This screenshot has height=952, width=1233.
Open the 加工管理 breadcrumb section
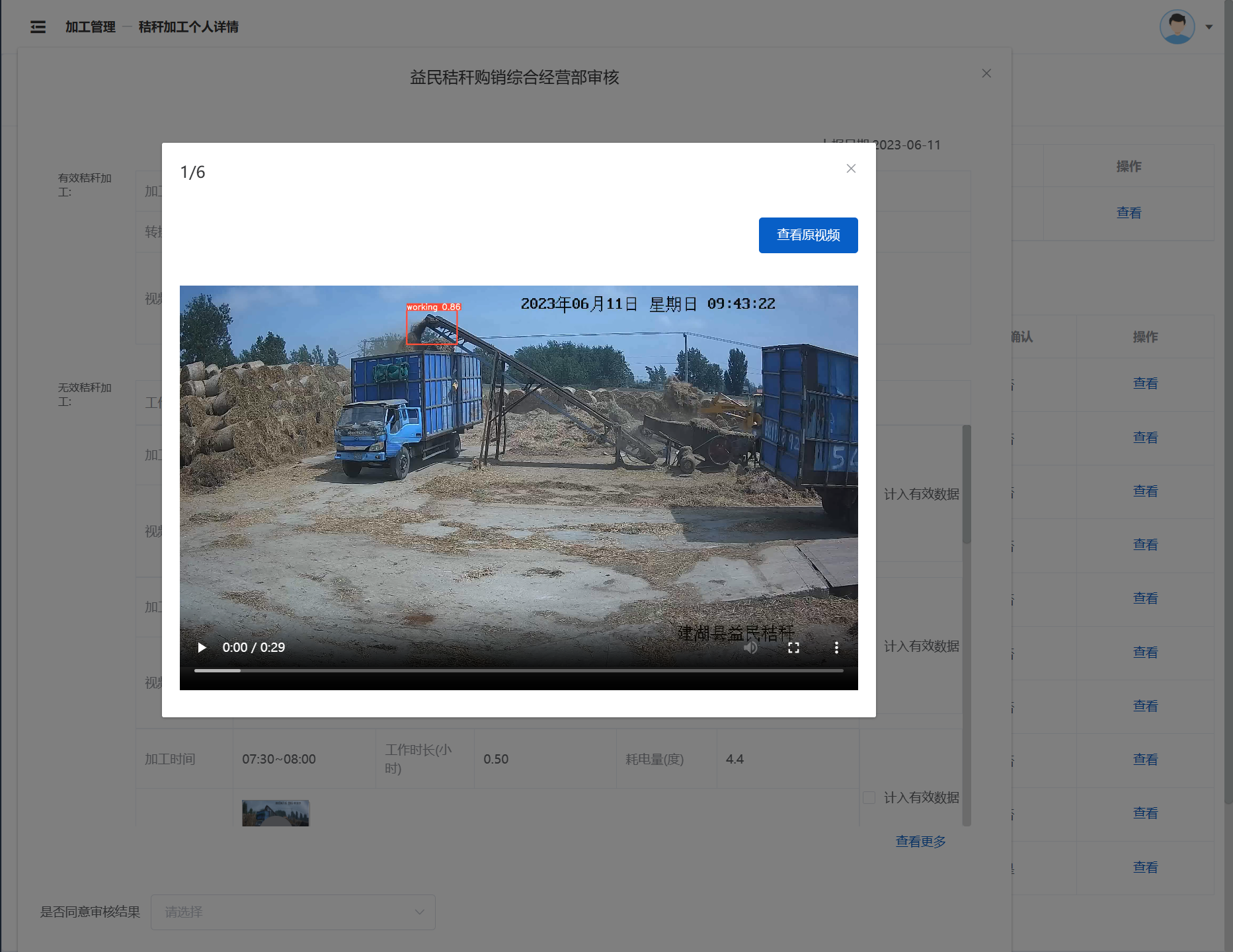coord(91,26)
